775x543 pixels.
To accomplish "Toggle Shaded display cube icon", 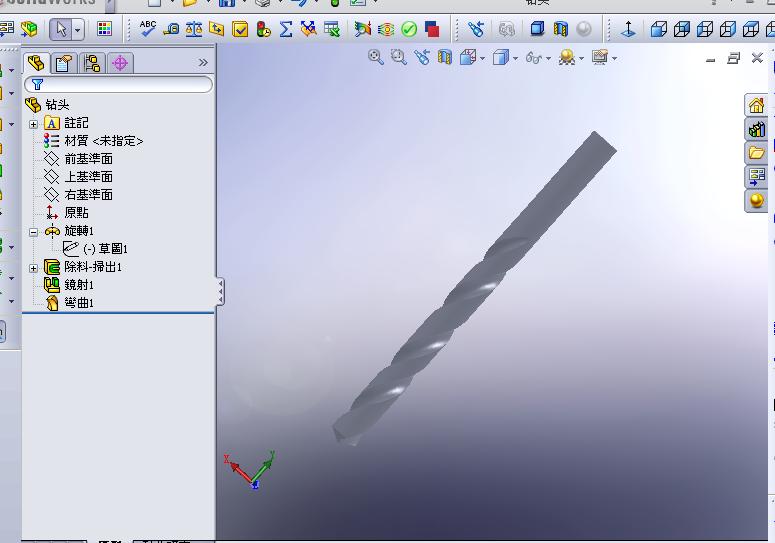I will 537,29.
